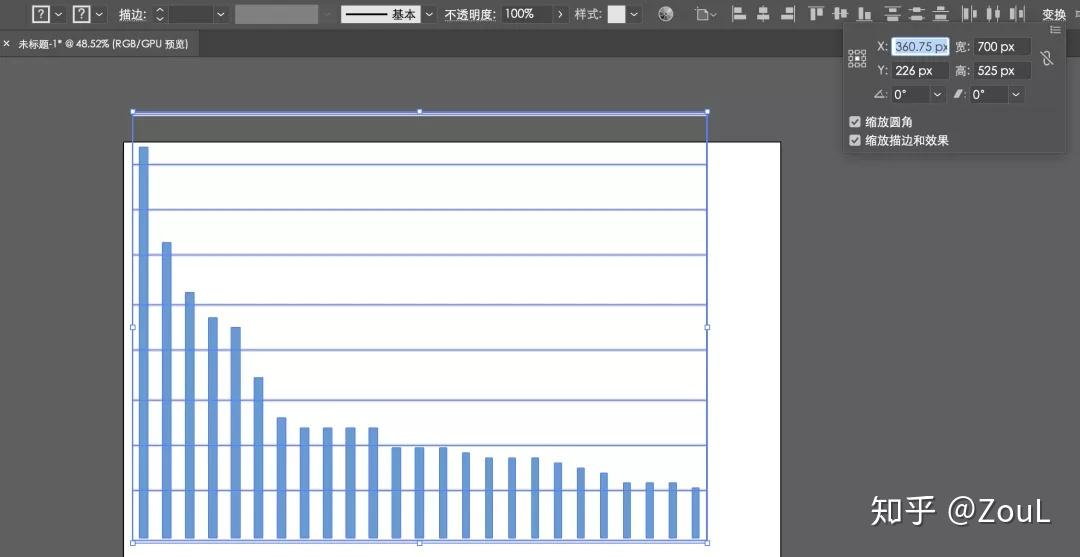Click horizontal distribute center icon
The image size is (1080, 557).
tap(993, 14)
